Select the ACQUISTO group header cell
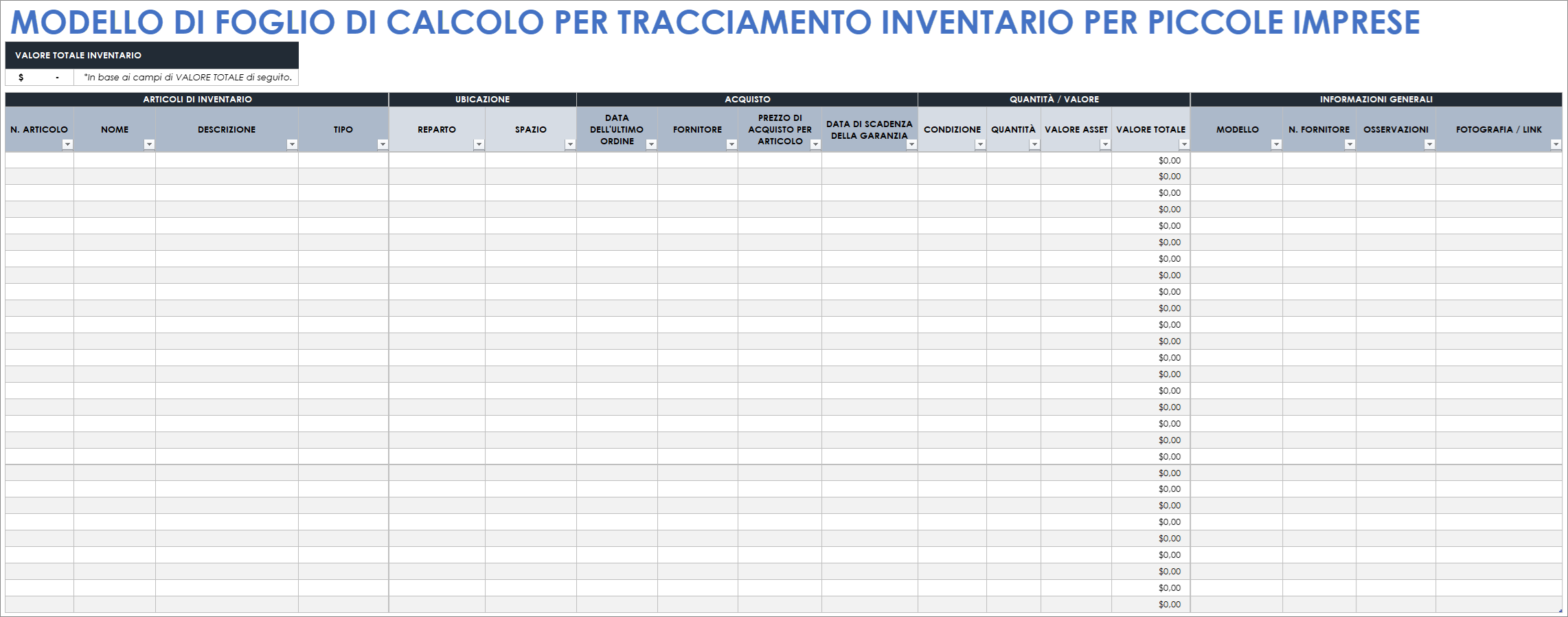The image size is (1568, 617). coord(747,100)
